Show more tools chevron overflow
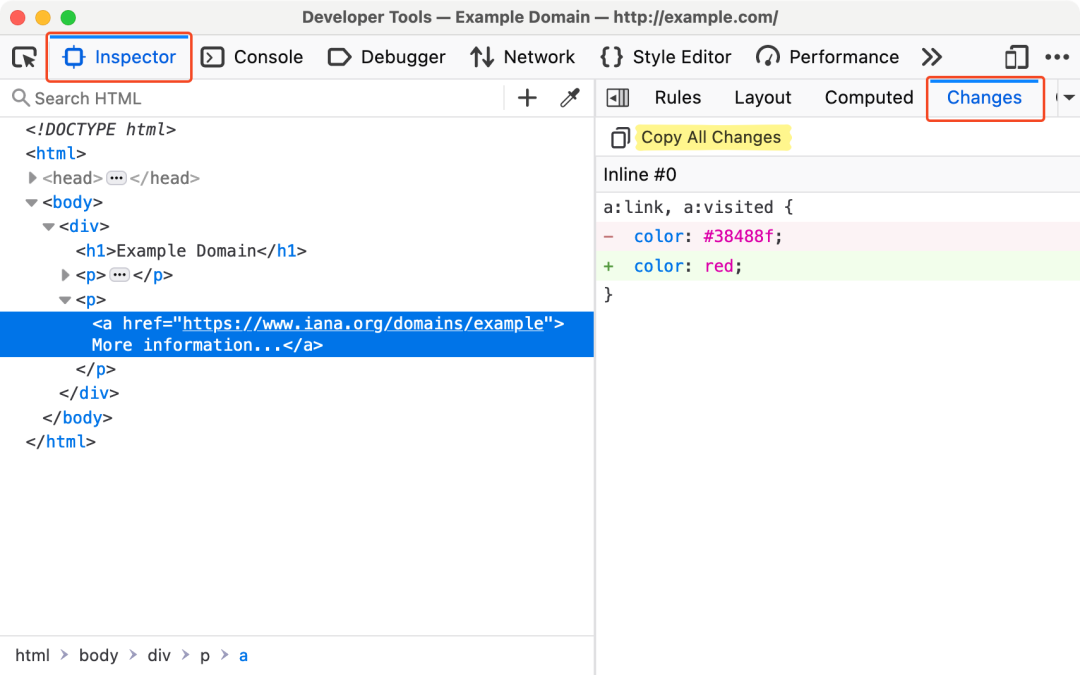 coord(932,57)
